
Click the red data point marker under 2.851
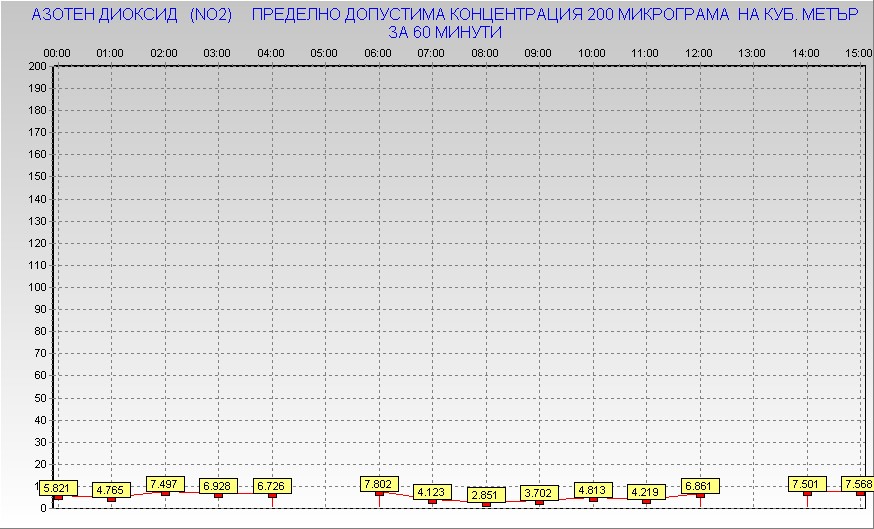click(486, 504)
